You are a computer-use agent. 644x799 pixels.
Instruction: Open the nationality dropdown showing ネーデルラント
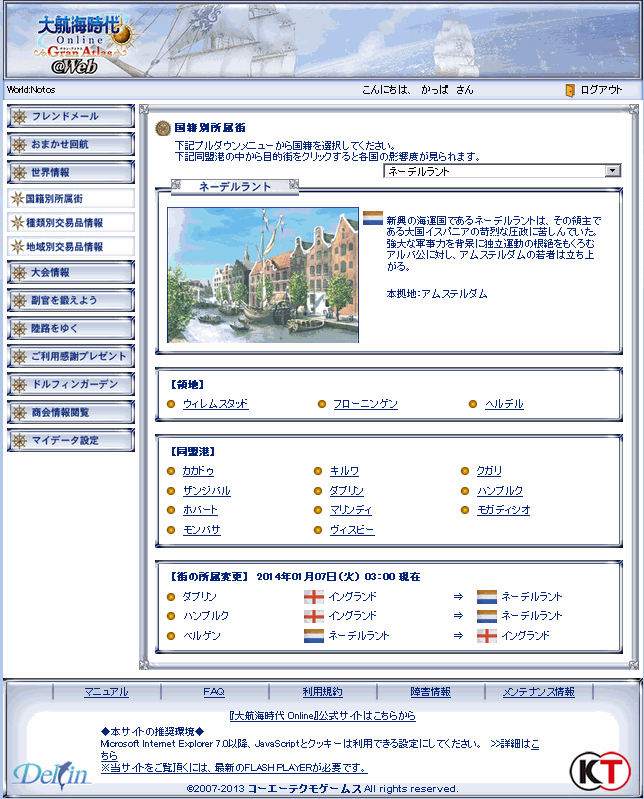coord(502,171)
